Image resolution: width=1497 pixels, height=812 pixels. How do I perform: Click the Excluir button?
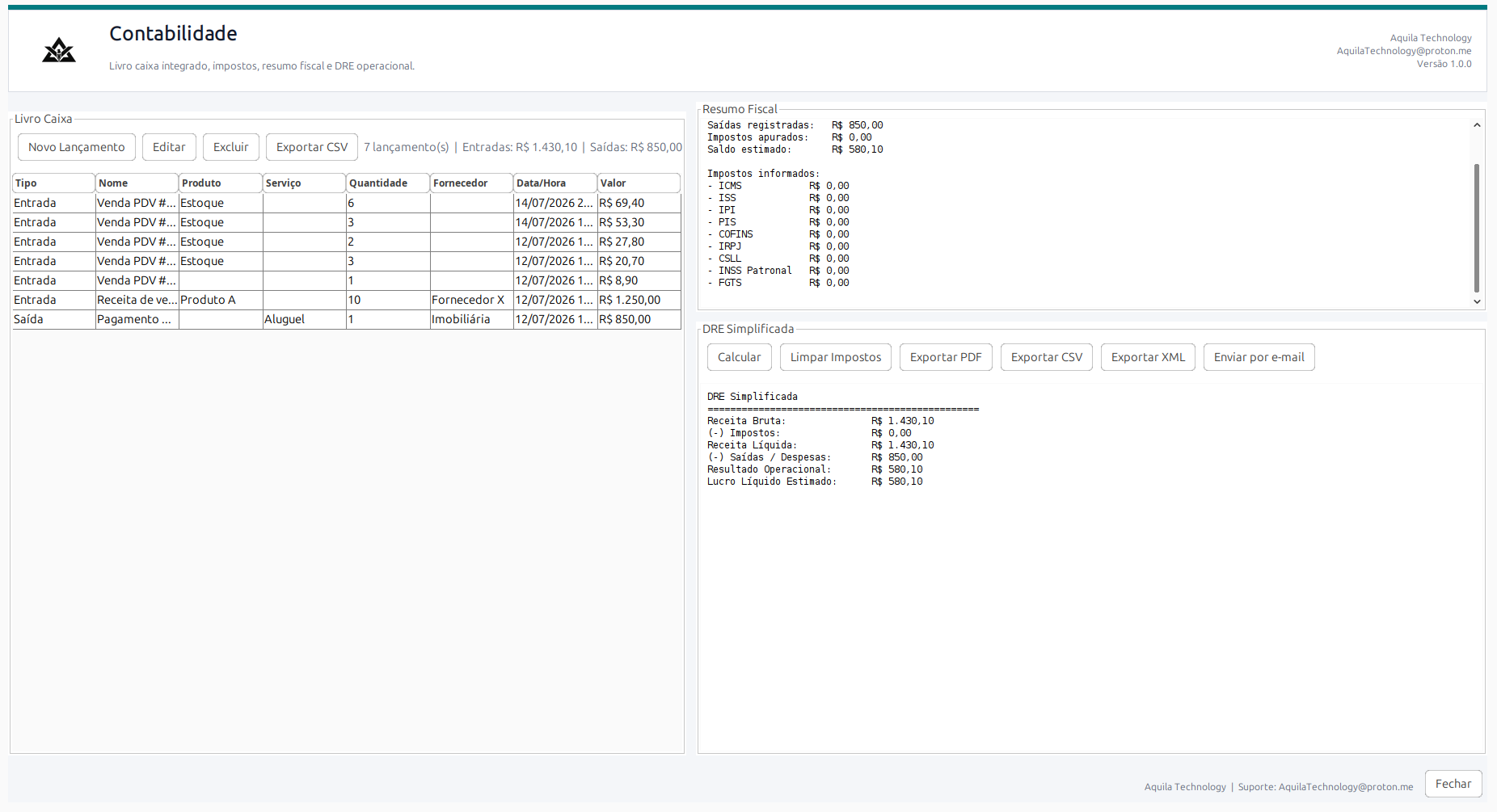click(231, 147)
